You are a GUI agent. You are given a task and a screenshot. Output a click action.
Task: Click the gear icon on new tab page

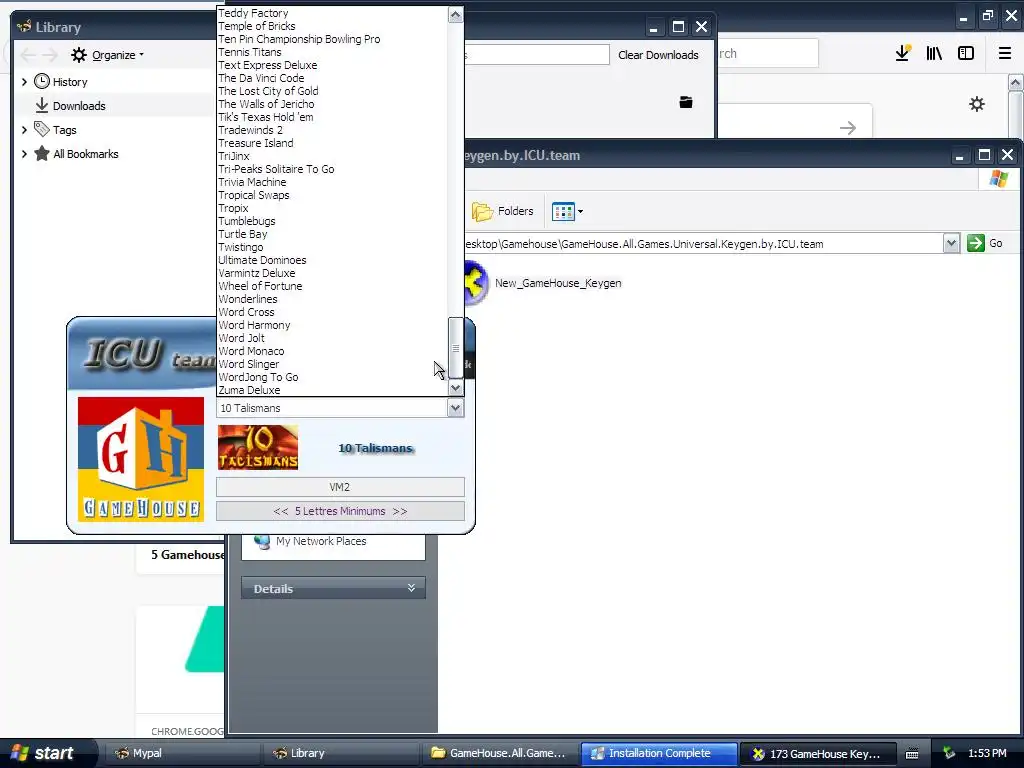pos(976,104)
